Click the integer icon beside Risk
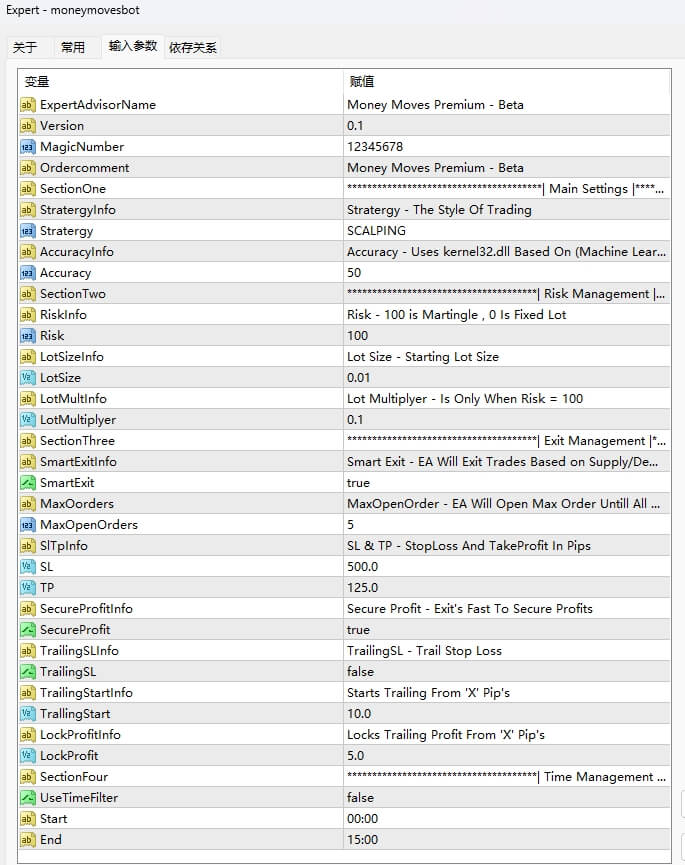685x865 pixels. pos(28,335)
